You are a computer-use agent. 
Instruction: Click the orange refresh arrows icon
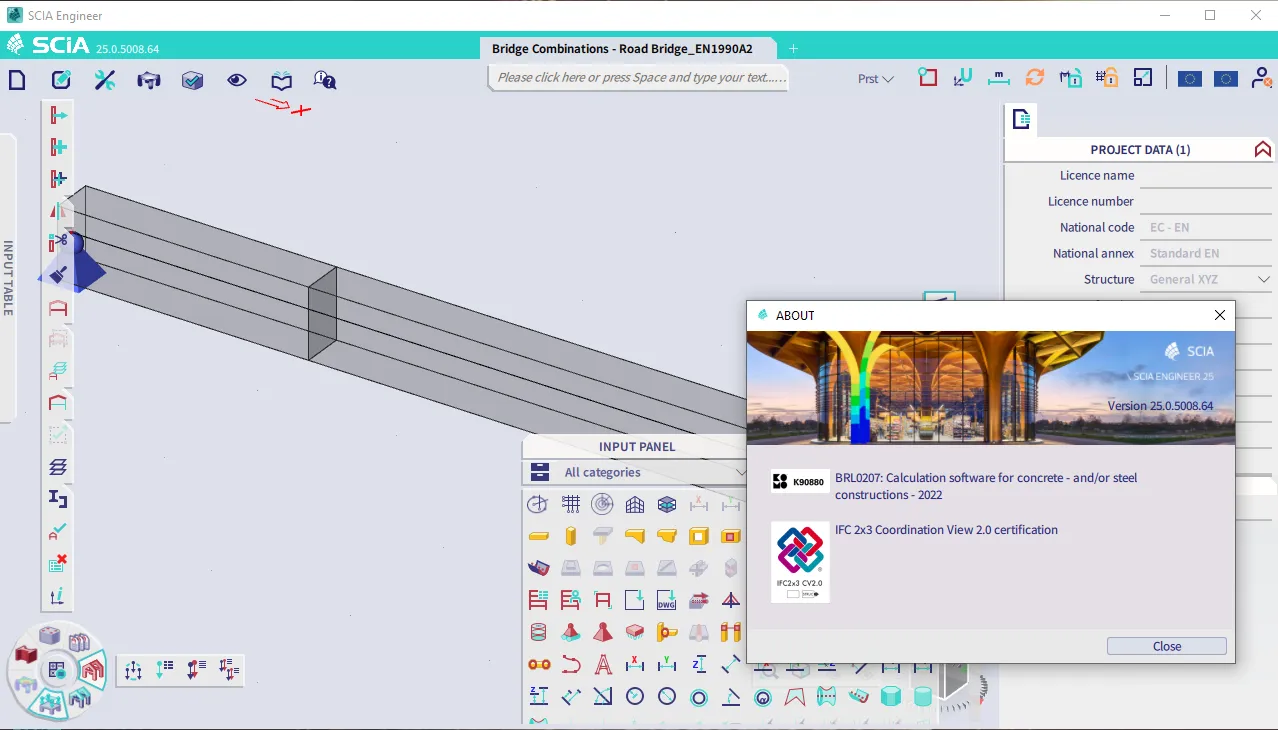pos(1035,78)
